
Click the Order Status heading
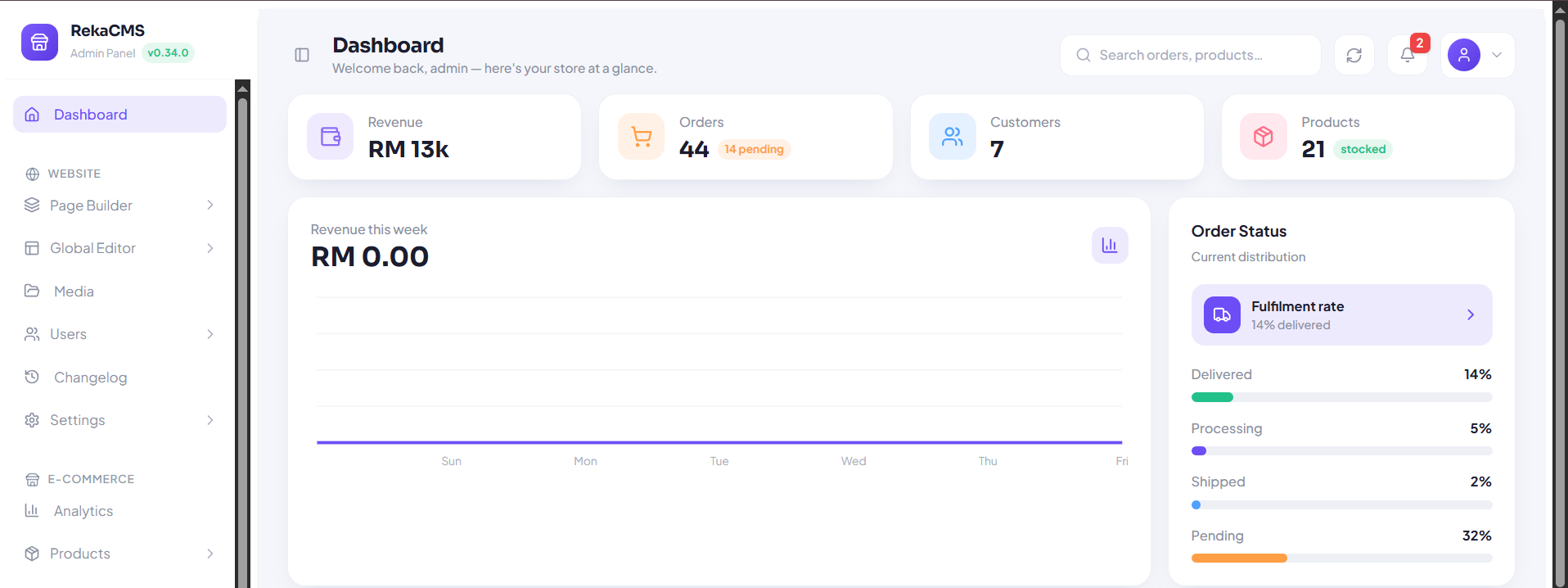point(1239,231)
